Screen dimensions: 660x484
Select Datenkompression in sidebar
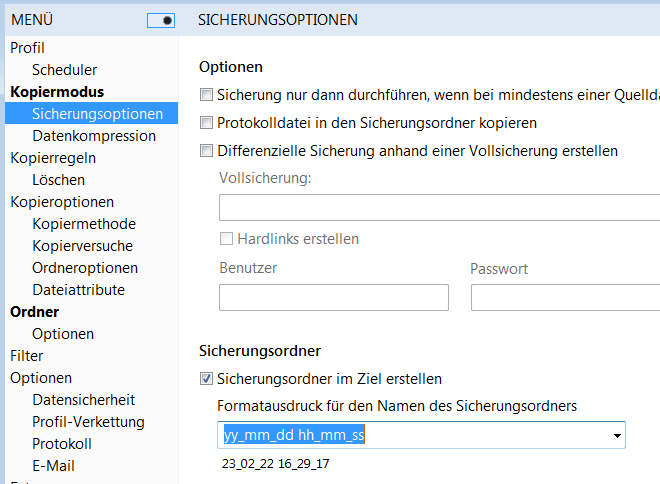click(94, 136)
